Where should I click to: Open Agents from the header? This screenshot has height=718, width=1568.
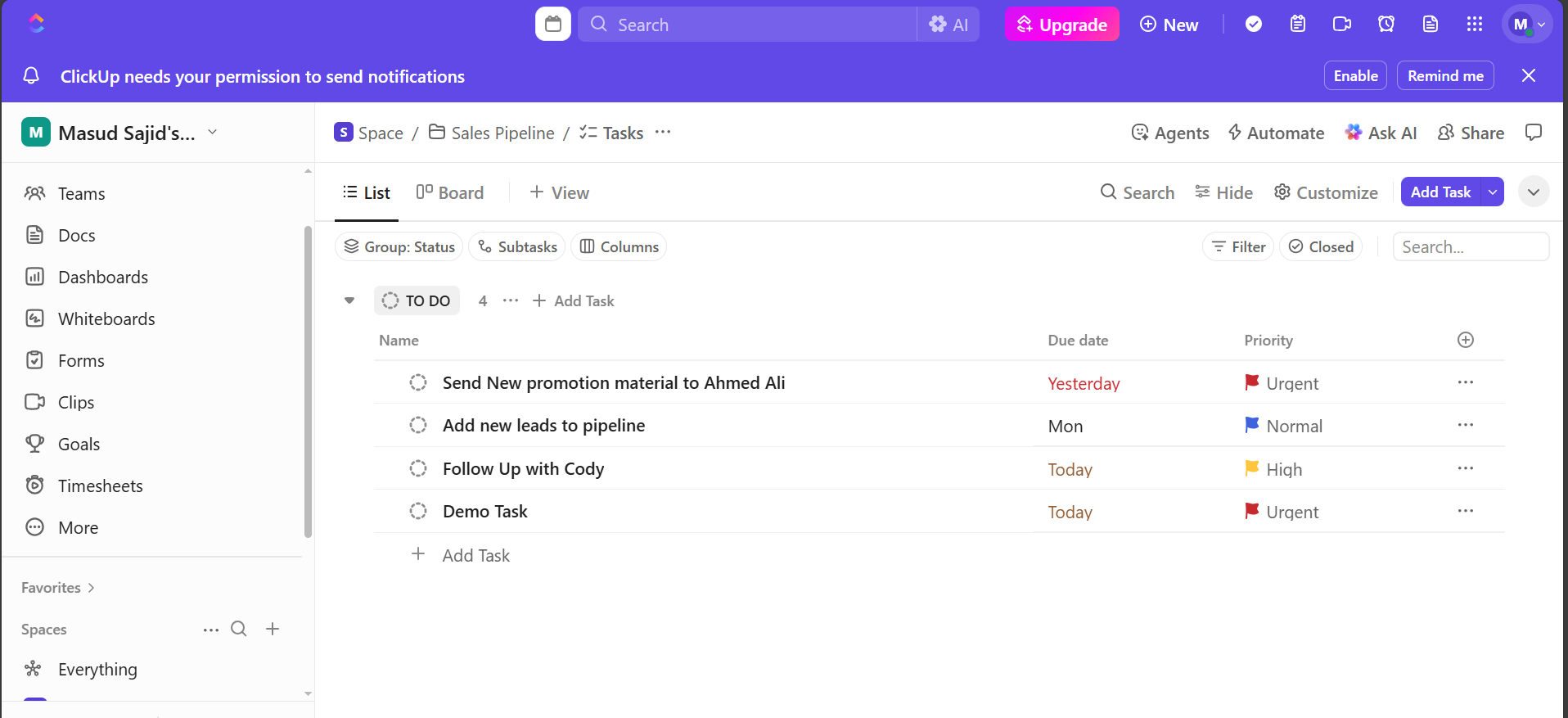click(x=1170, y=133)
